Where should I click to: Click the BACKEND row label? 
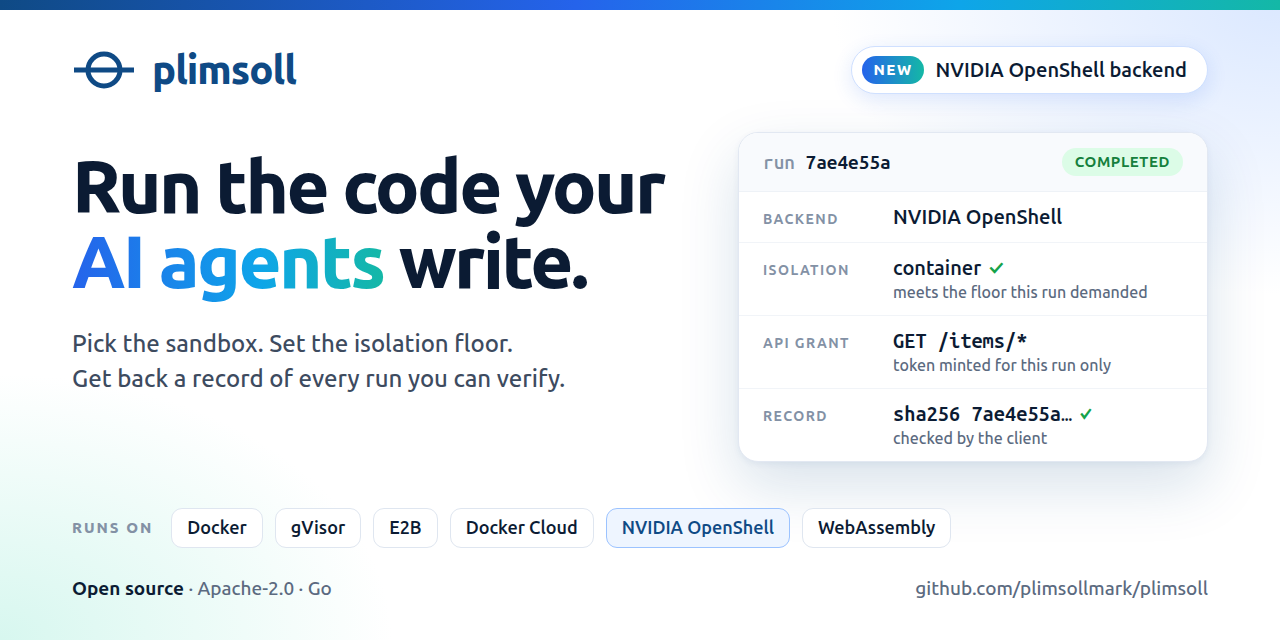point(801,219)
